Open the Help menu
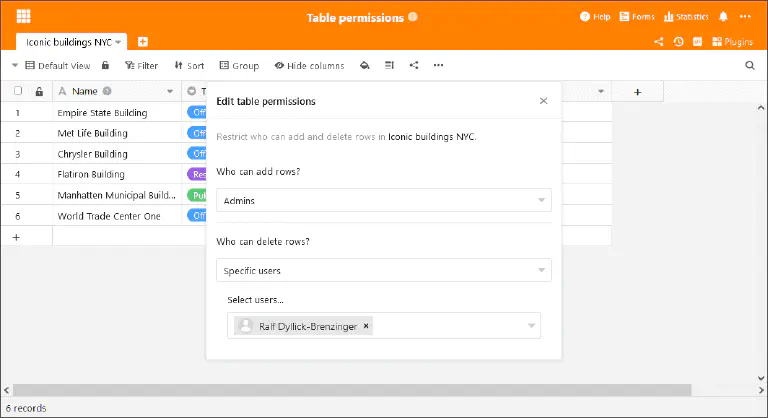This screenshot has width=768, height=418. point(595,17)
